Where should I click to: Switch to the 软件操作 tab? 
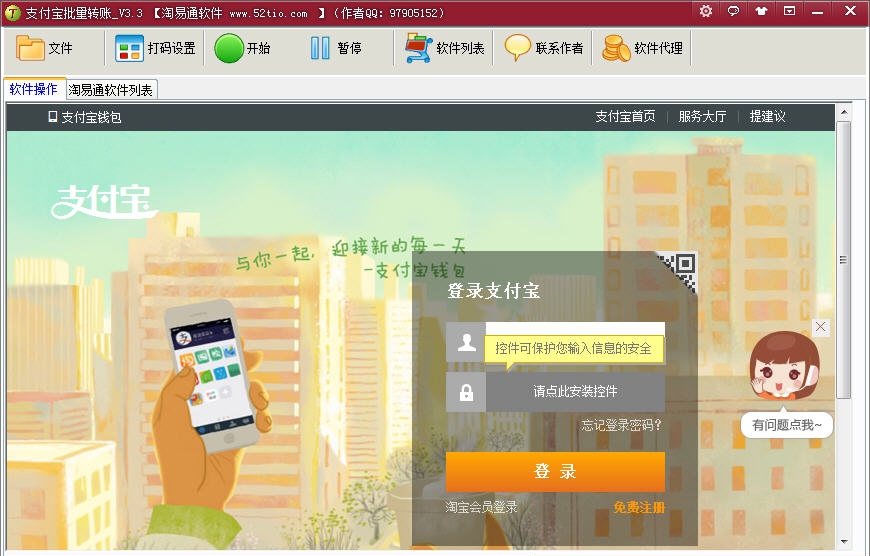[x=34, y=89]
